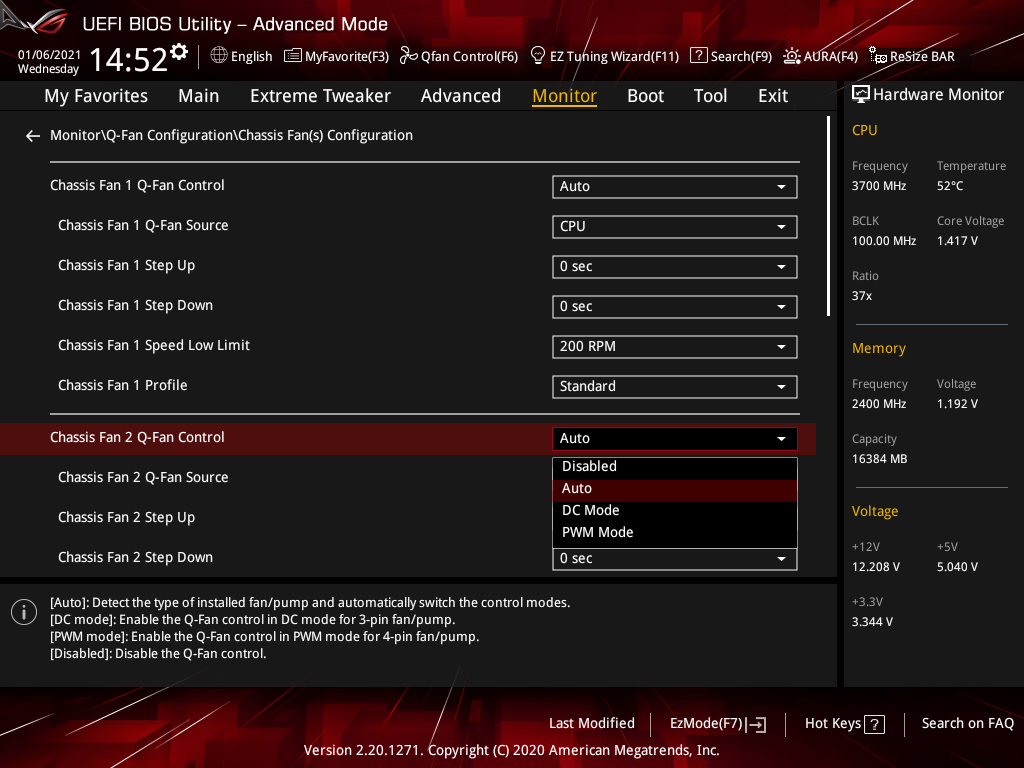Image resolution: width=1024 pixels, height=768 pixels.
Task: Click memory Voltage value 1.192 V
Action: pos(957,404)
